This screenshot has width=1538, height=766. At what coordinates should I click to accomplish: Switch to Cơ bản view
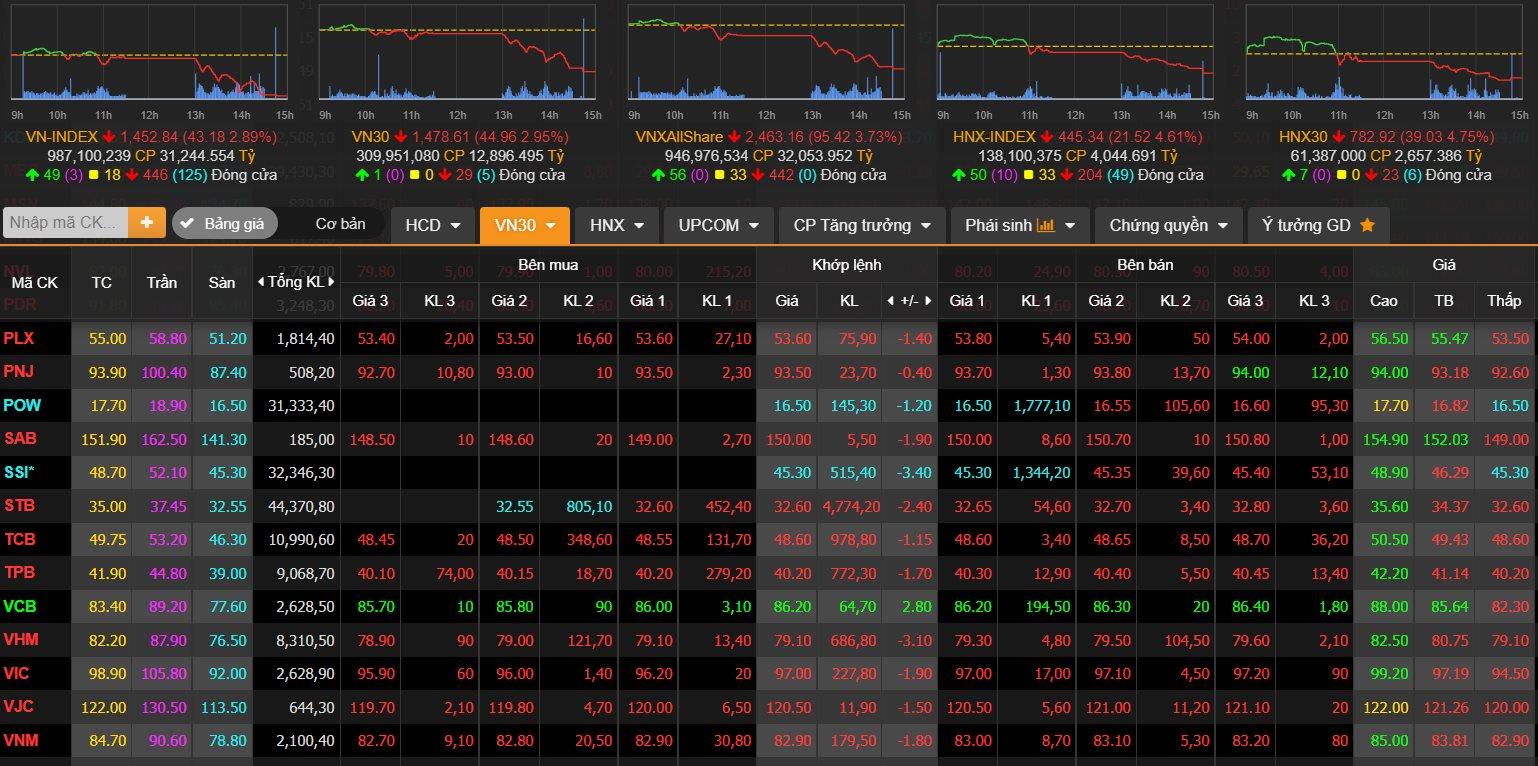pyautogui.click(x=340, y=224)
